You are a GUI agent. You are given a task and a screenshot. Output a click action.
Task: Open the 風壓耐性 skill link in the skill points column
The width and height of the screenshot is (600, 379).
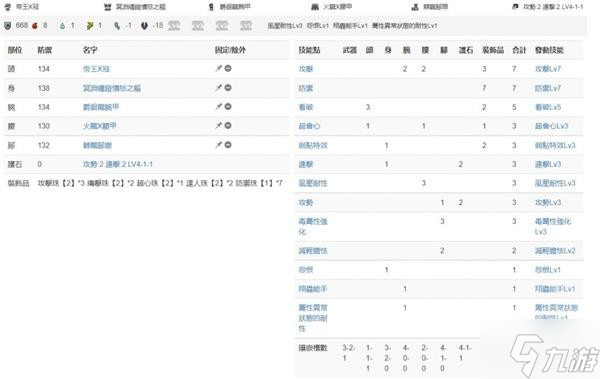[313, 183]
